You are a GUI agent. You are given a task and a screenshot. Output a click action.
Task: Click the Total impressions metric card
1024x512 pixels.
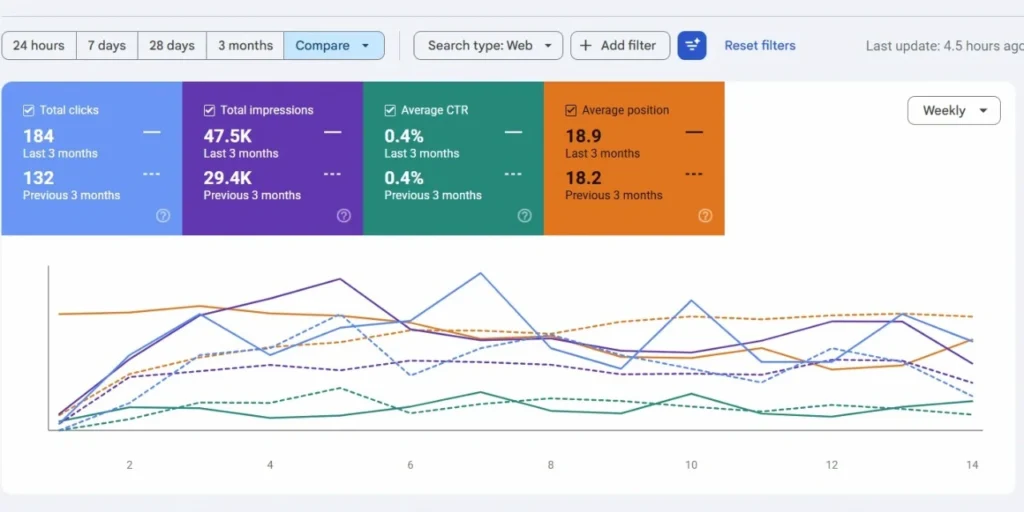(x=272, y=158)
